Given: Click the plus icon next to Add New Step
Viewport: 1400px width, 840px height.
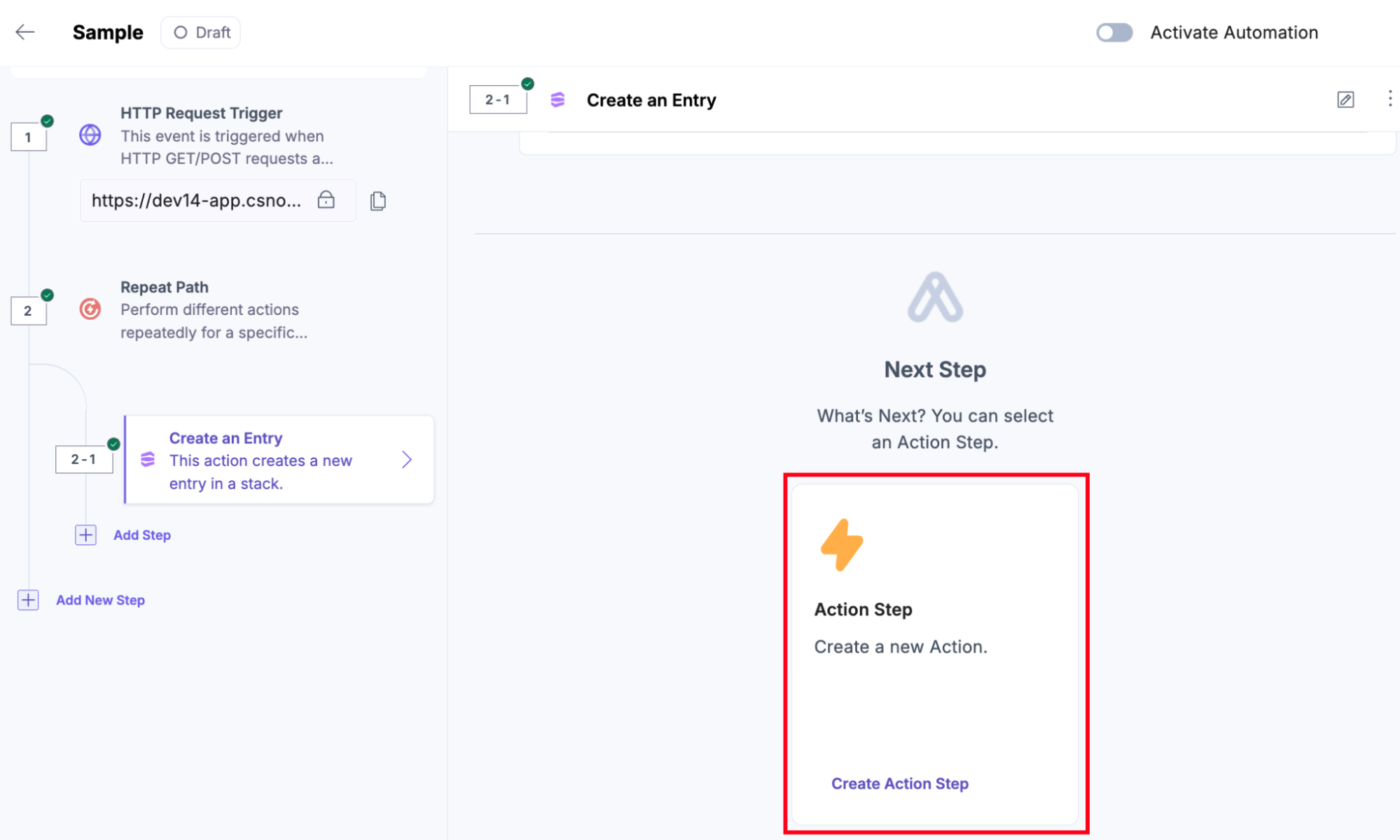Looking at the screenshot, I should tap(28, 600).
